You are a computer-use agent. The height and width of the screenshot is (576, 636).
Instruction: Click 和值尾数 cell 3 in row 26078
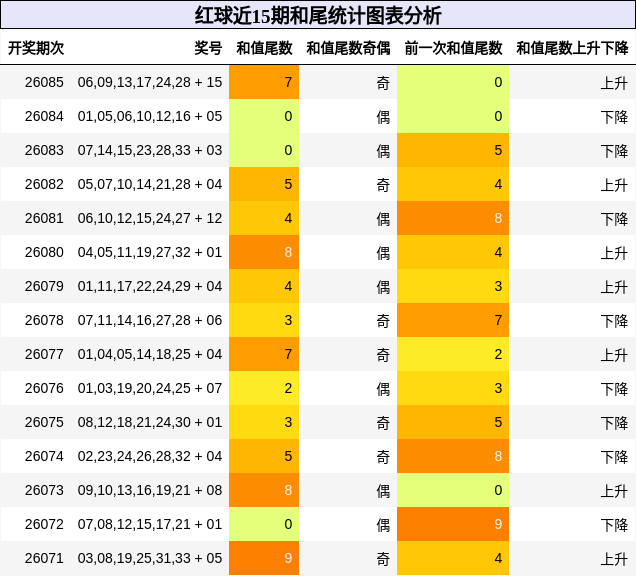[264, 320]
